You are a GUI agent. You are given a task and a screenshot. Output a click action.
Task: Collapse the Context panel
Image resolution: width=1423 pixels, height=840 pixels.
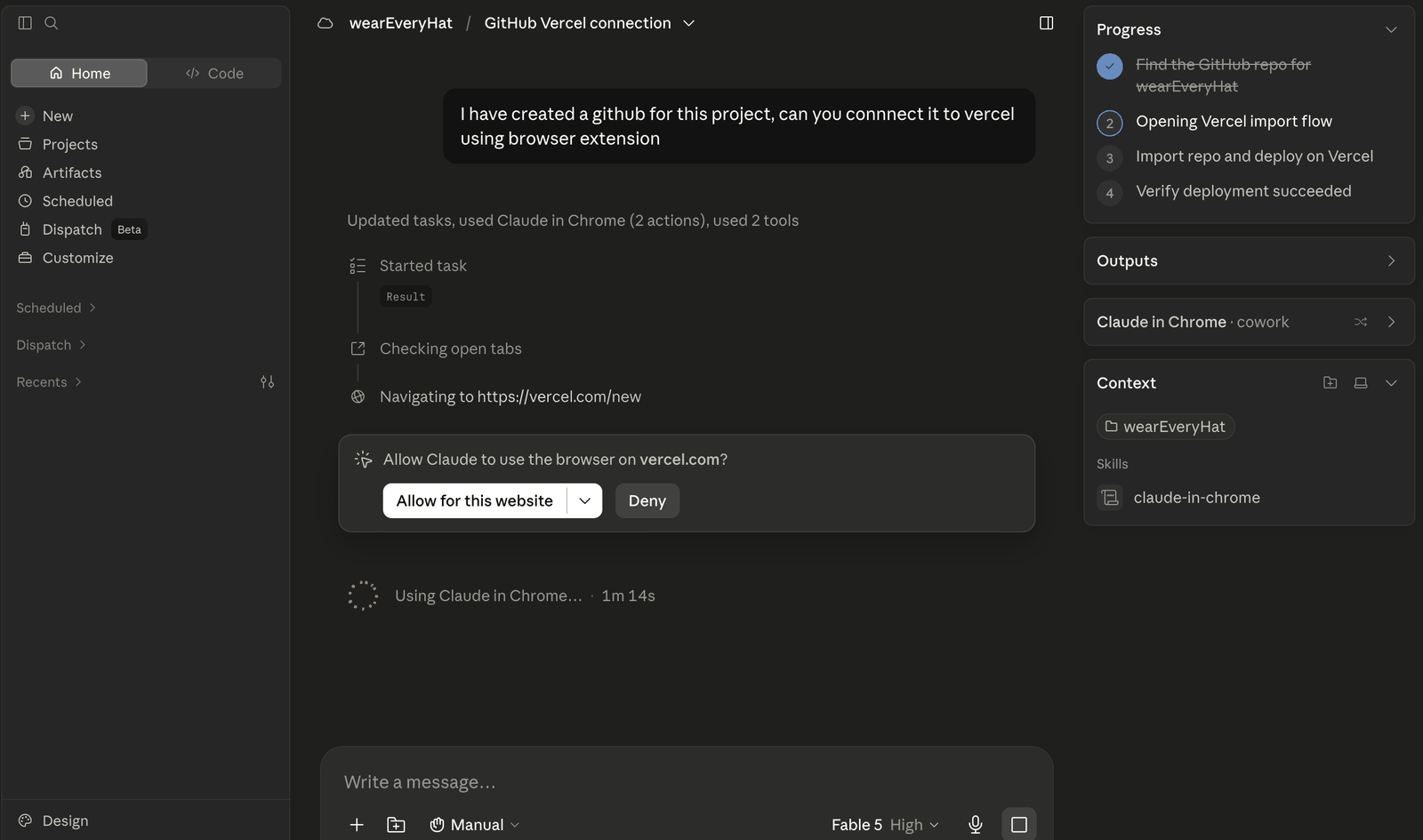point(1391,383)
